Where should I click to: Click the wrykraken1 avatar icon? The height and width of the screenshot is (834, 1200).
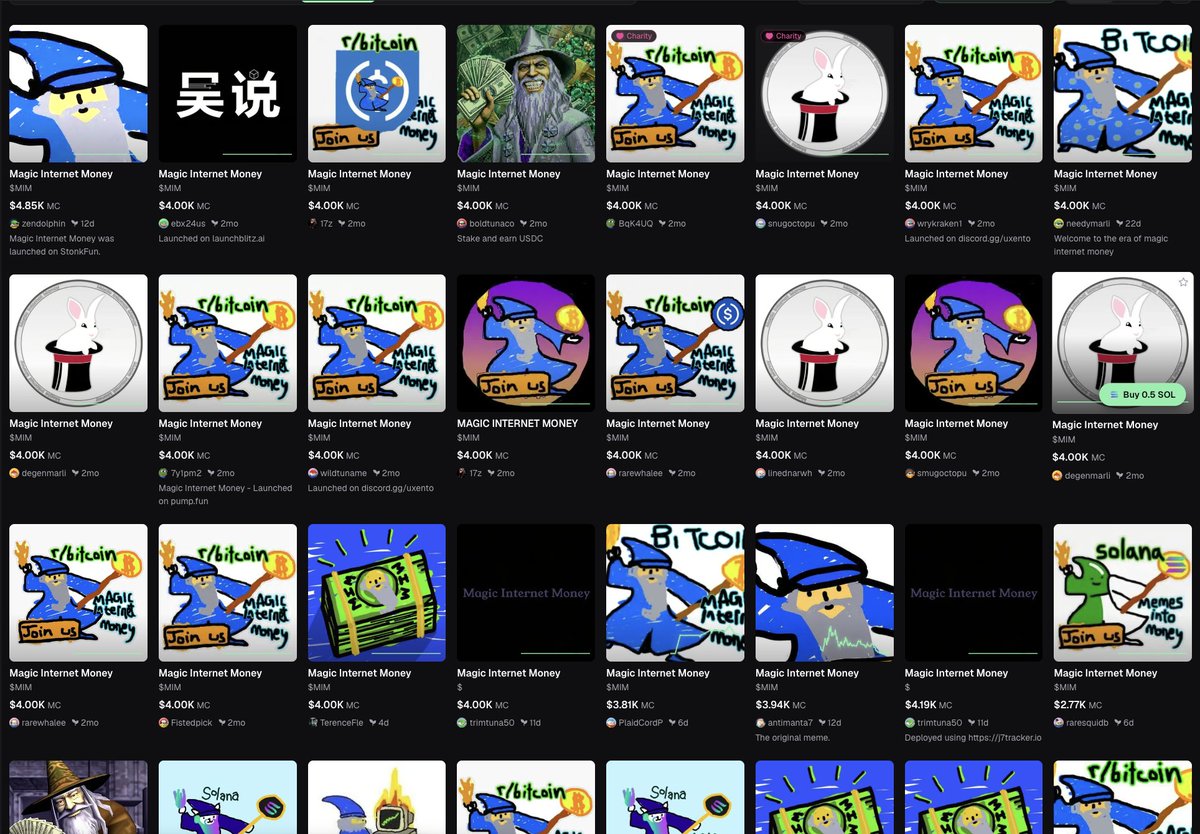click(910, 224)
